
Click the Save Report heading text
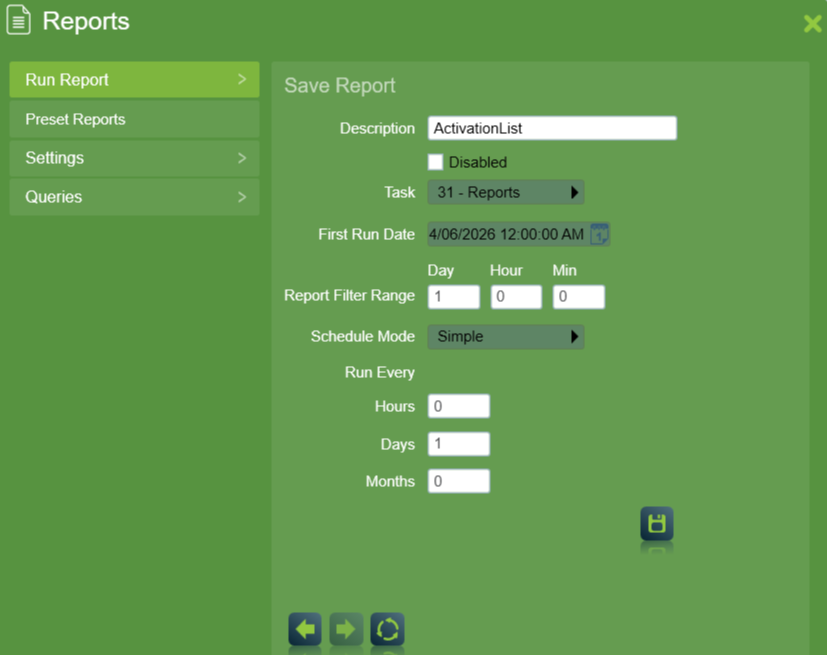point(340,85)
